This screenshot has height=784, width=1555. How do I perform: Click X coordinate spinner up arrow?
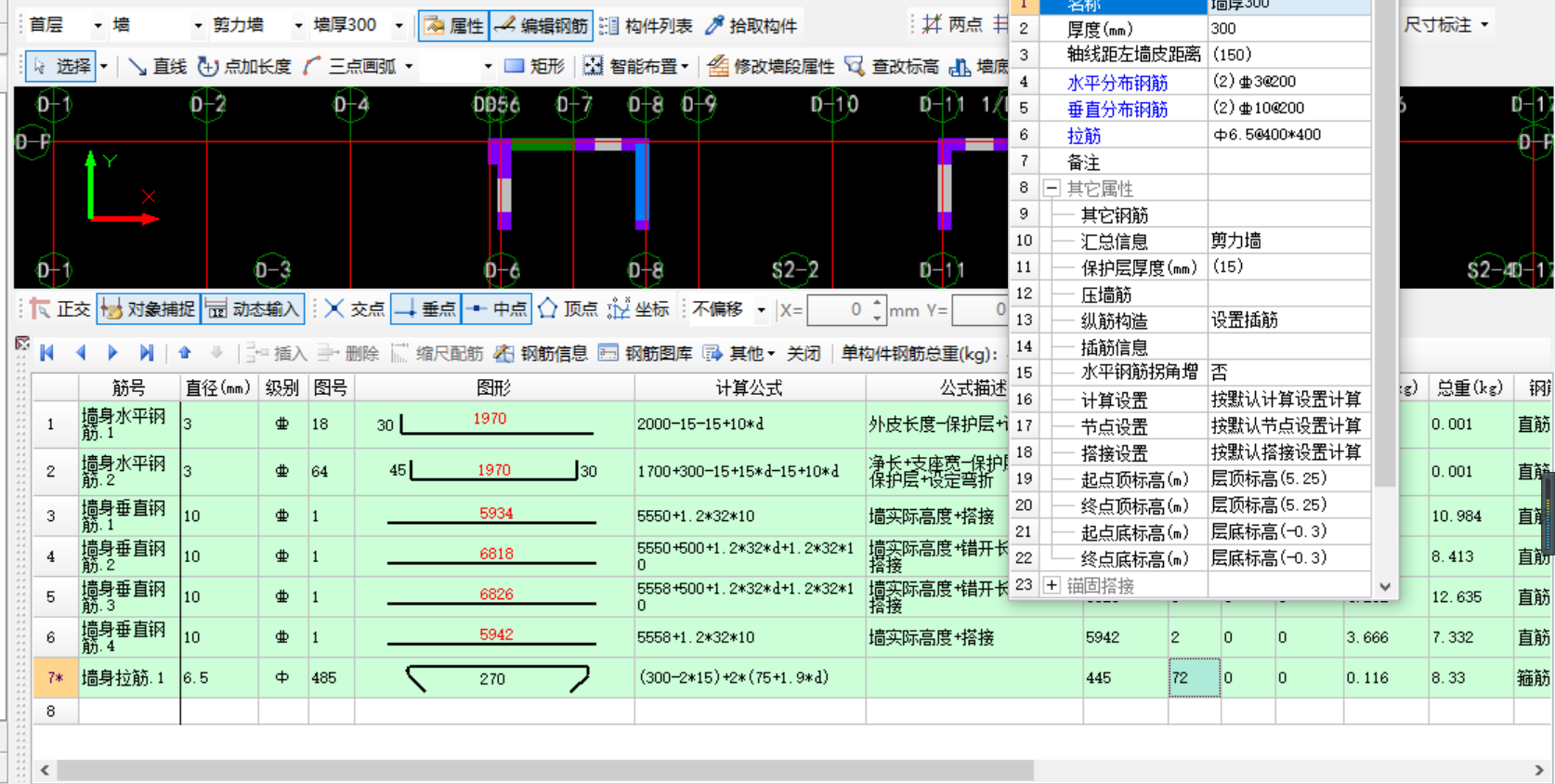click(x=877, y=303)
